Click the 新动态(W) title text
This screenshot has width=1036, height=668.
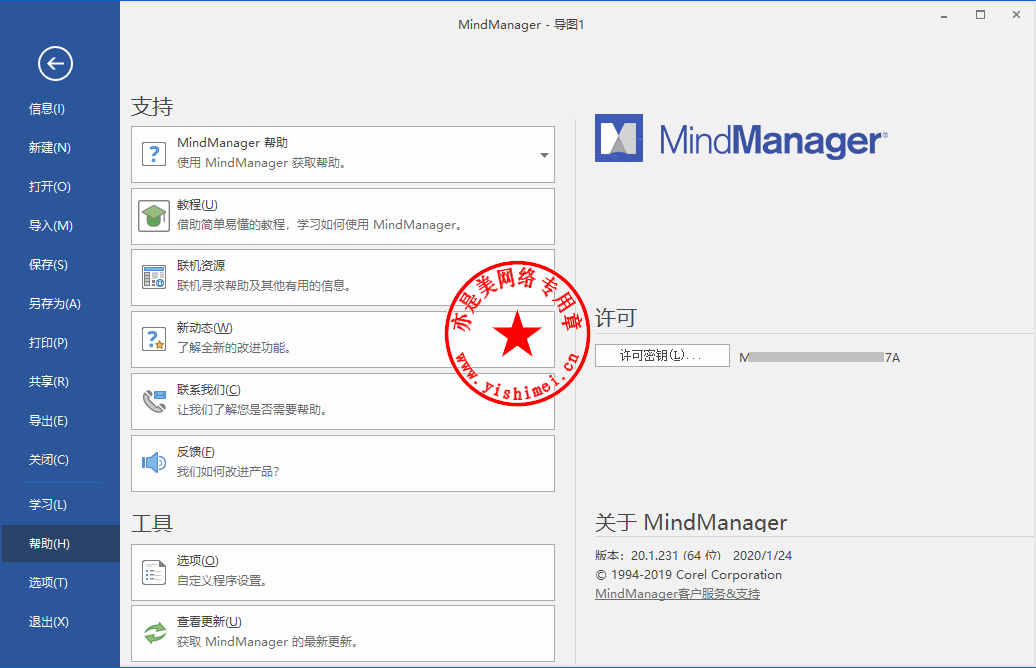pos(205,328)
